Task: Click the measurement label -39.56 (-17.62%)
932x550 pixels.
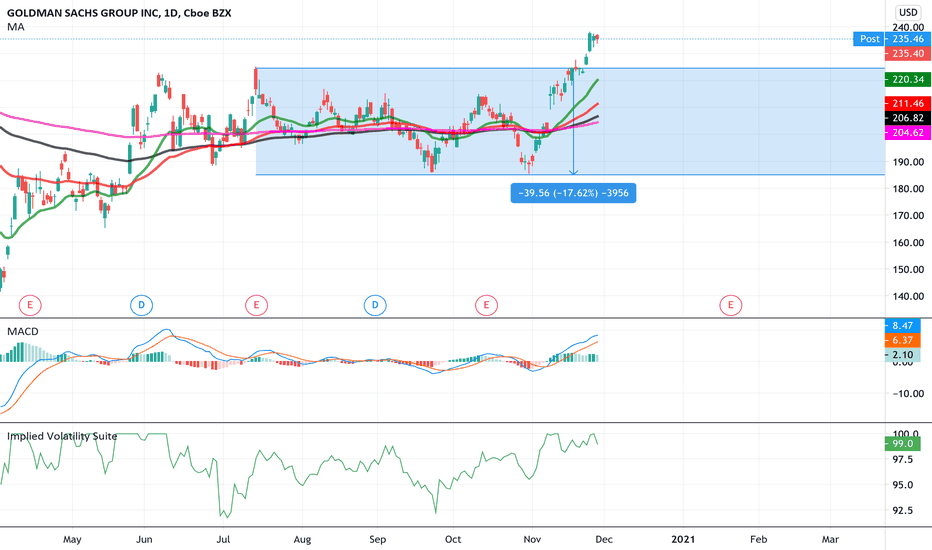Action: (573, 193)
